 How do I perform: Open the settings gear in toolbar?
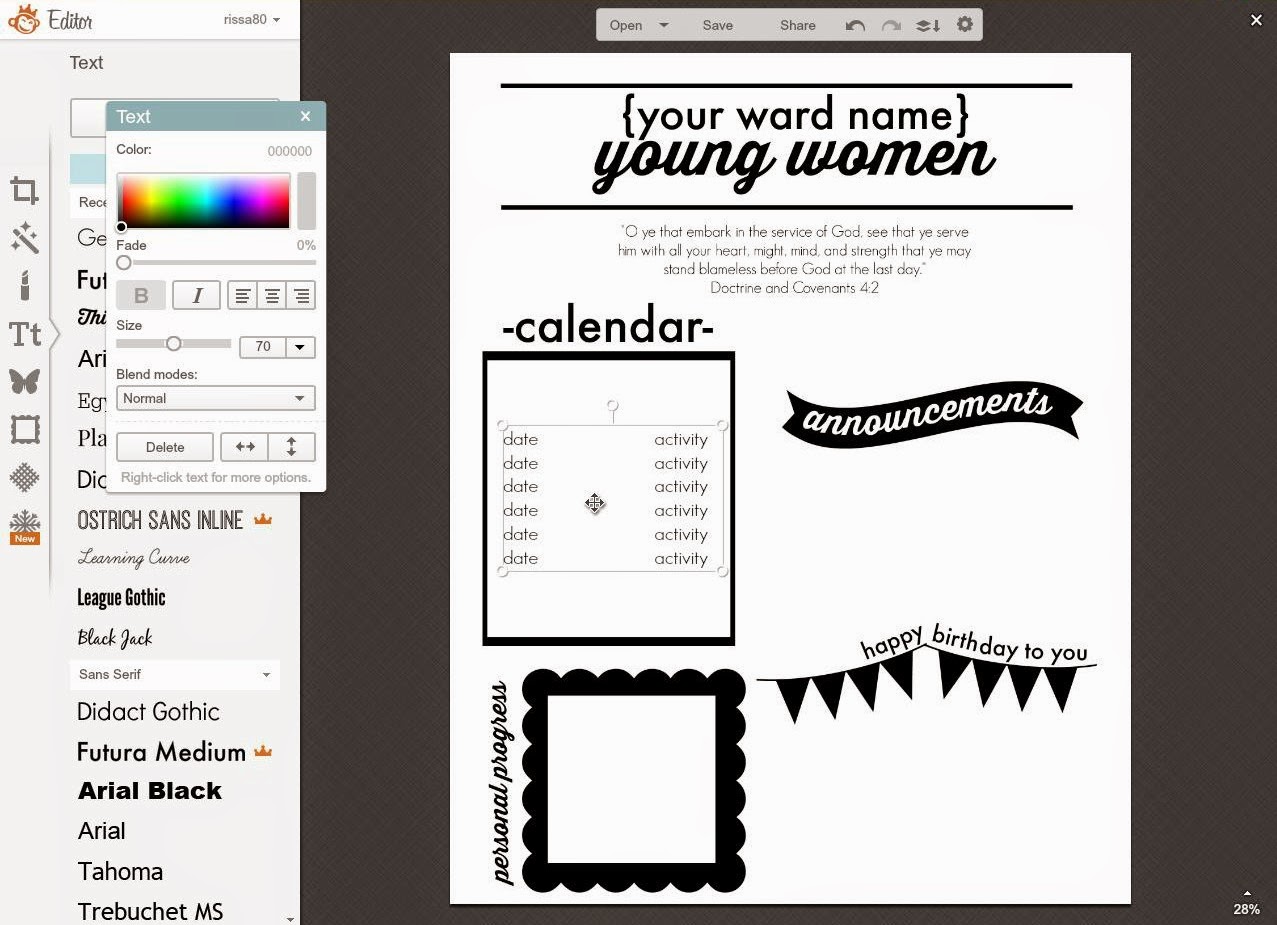tap(965, 25)
